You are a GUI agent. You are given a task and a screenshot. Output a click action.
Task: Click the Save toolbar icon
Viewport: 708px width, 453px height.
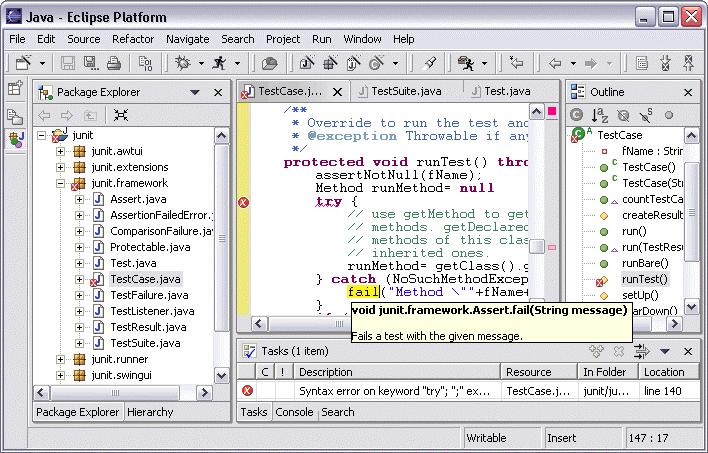tap(68, 63)
